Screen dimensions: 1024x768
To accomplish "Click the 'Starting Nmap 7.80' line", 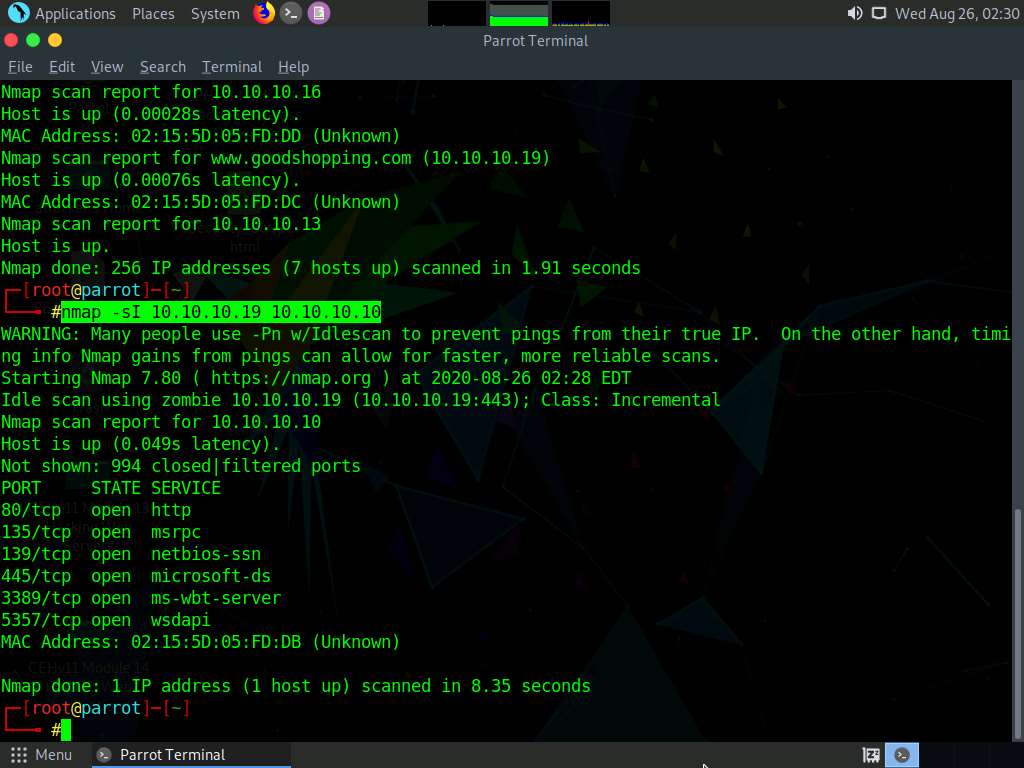I will (316, 378).
